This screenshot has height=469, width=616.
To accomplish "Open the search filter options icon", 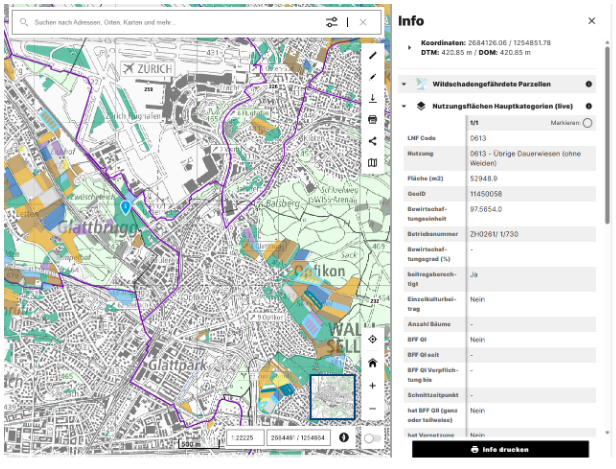I will tap(332, 22).
